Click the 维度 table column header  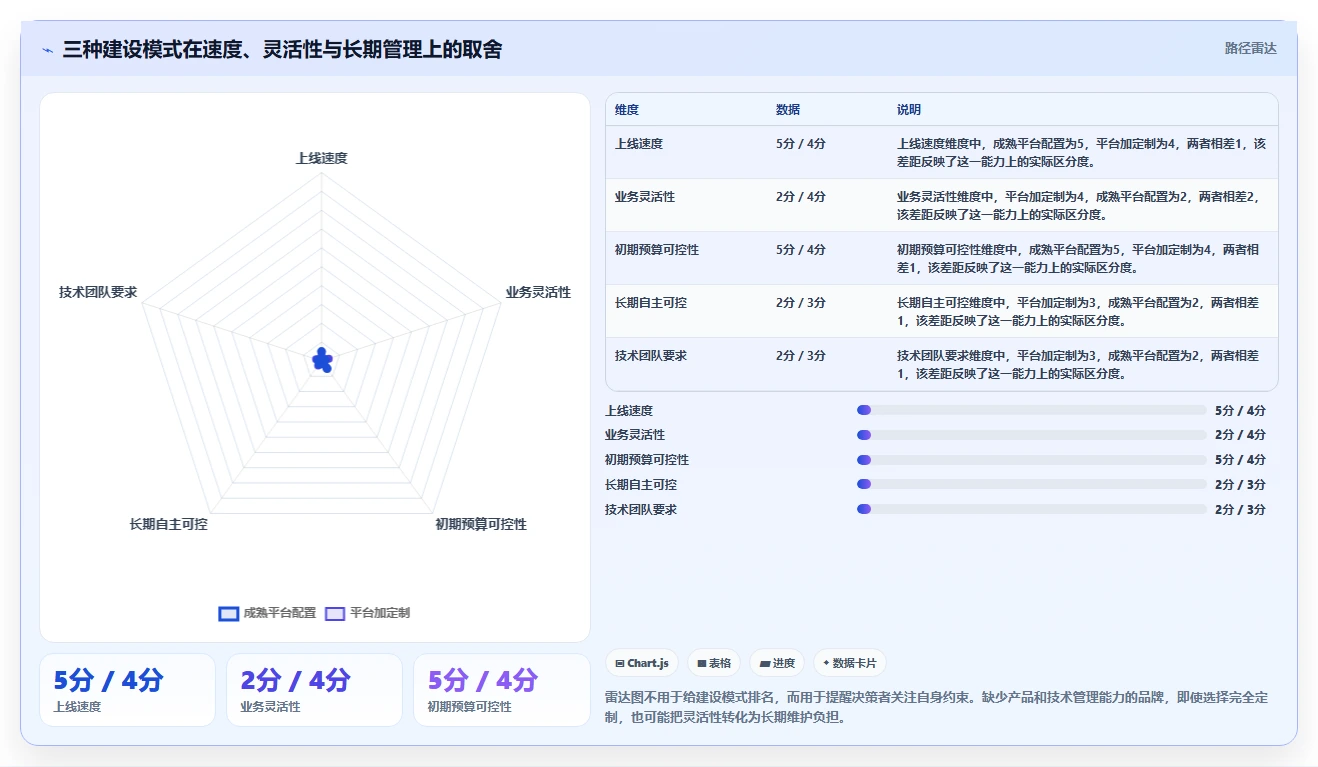tap(627, 110)
